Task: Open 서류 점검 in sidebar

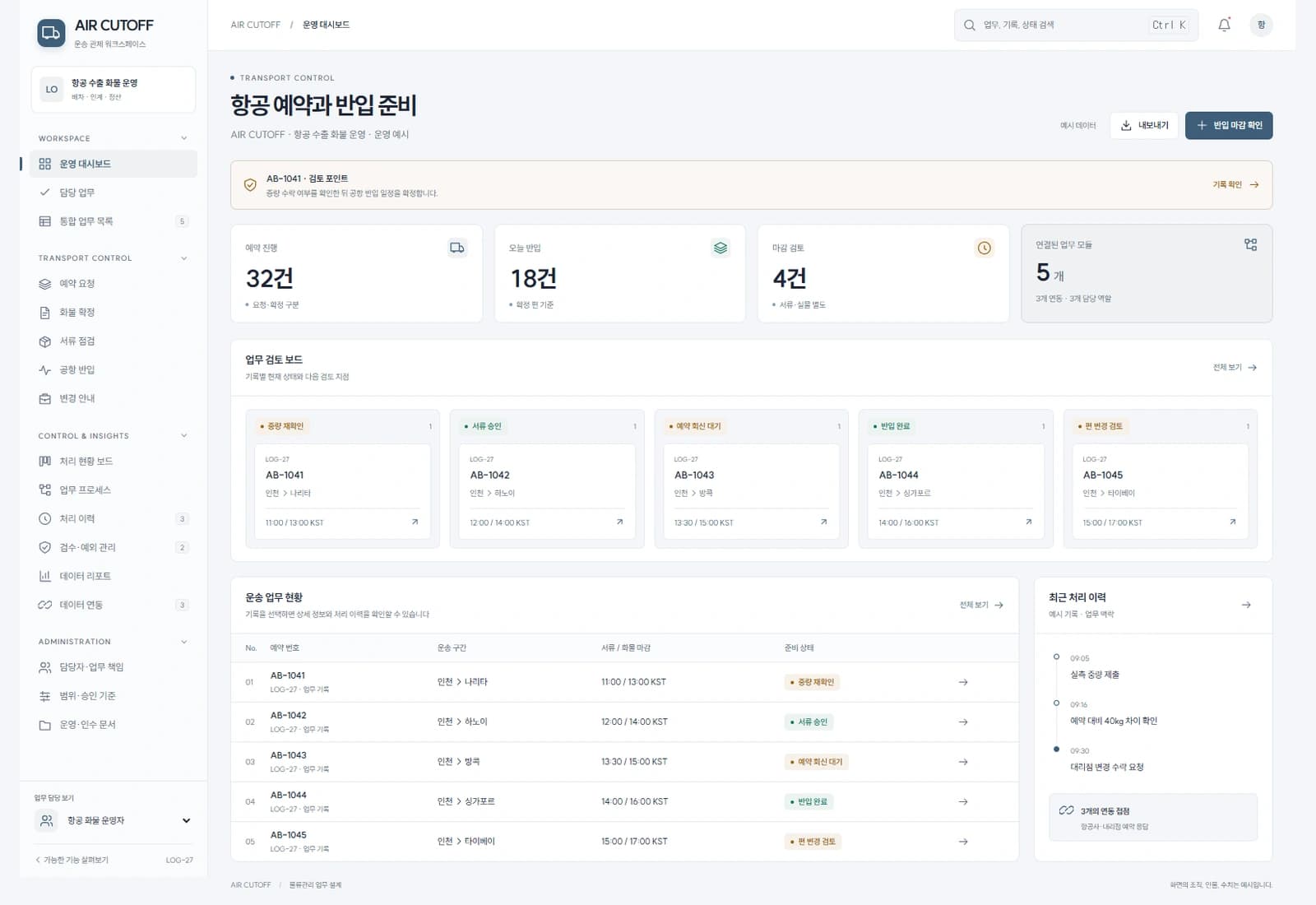Action: [x=114, y=341]
